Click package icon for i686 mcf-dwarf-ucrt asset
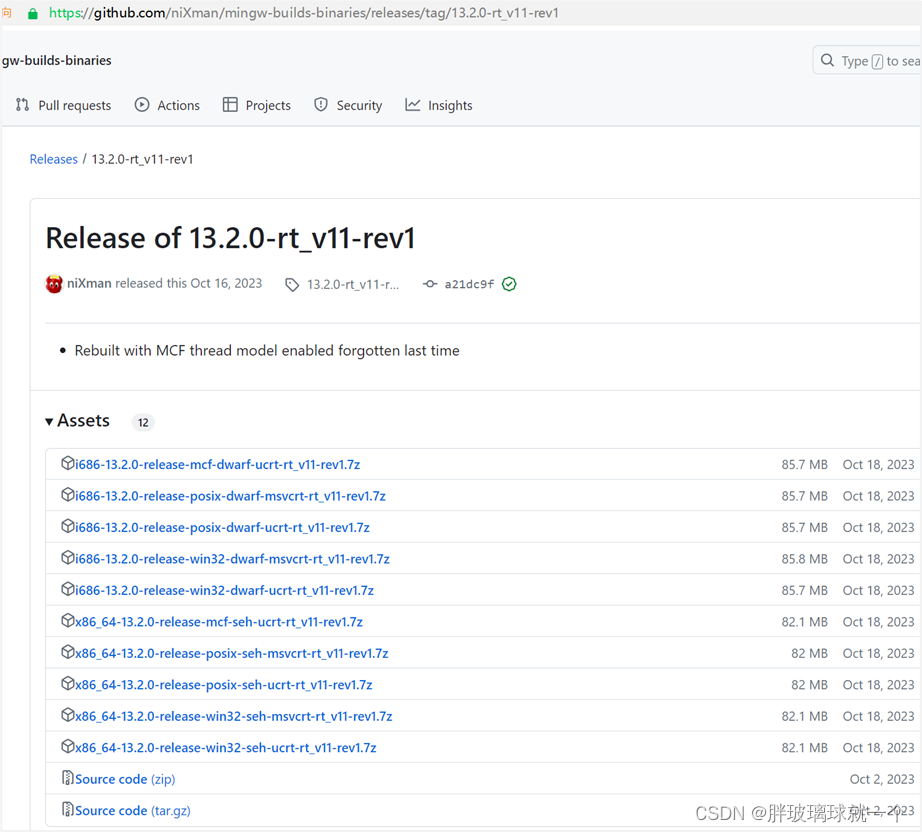The height and width of the screenshot is (832, 922). [68, 463]
